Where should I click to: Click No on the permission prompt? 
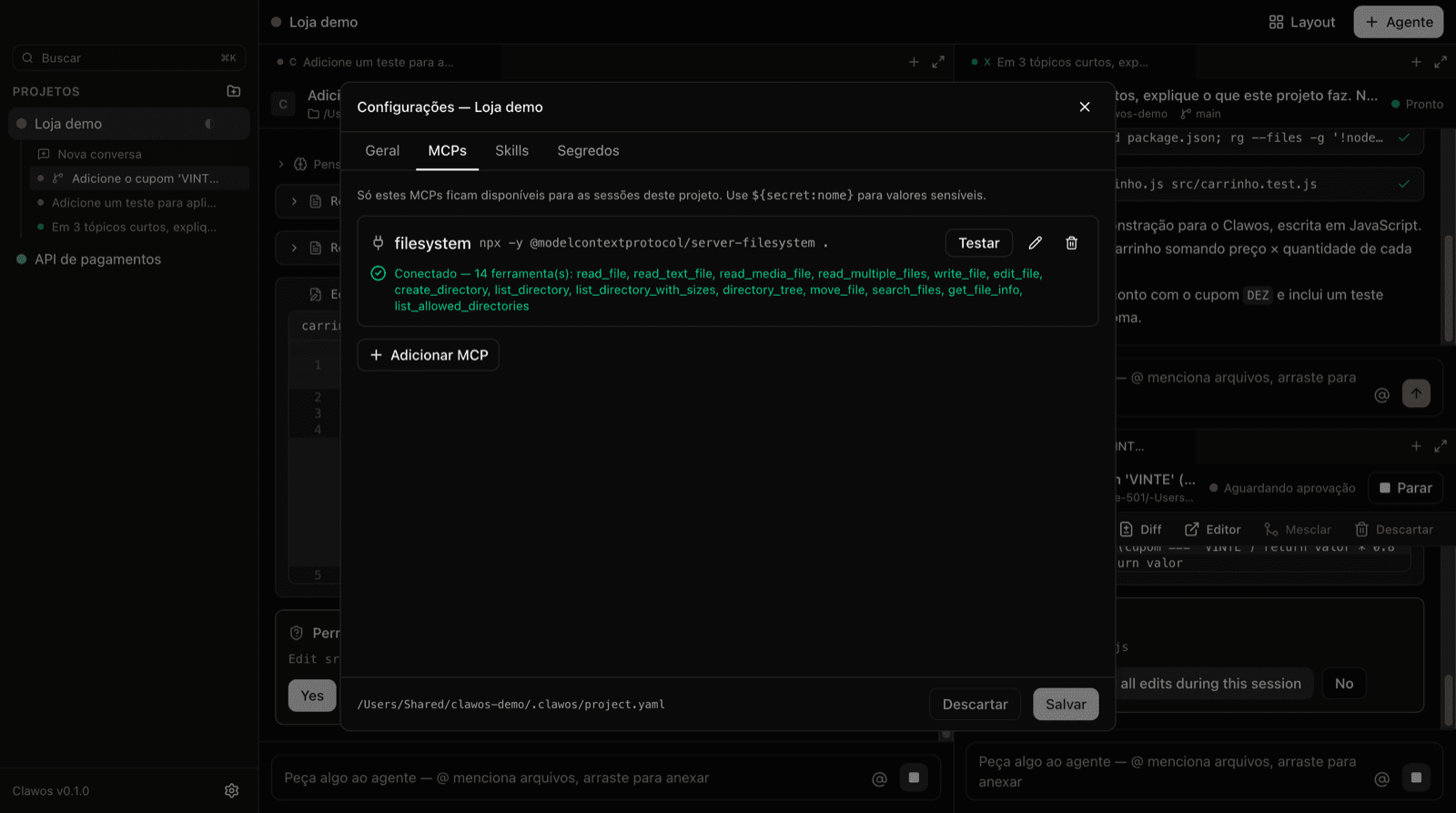[1344, 684]
